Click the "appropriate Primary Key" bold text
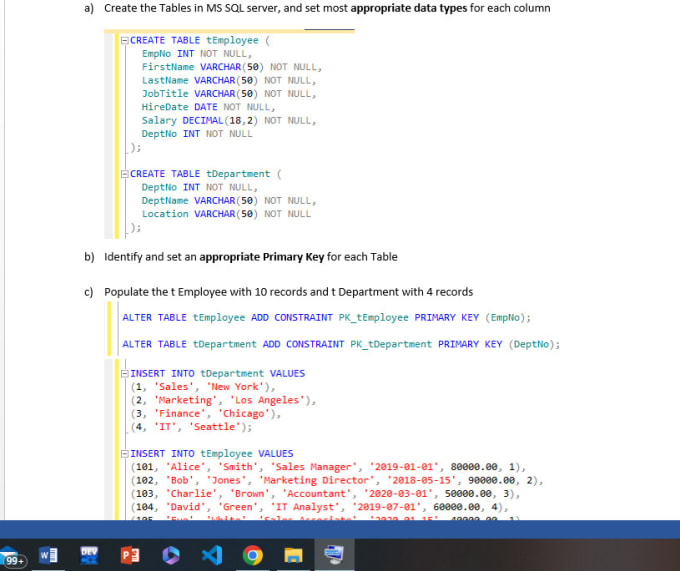This screenshot has width=680, height=571. pyautogui.click(x=262, y=257)
